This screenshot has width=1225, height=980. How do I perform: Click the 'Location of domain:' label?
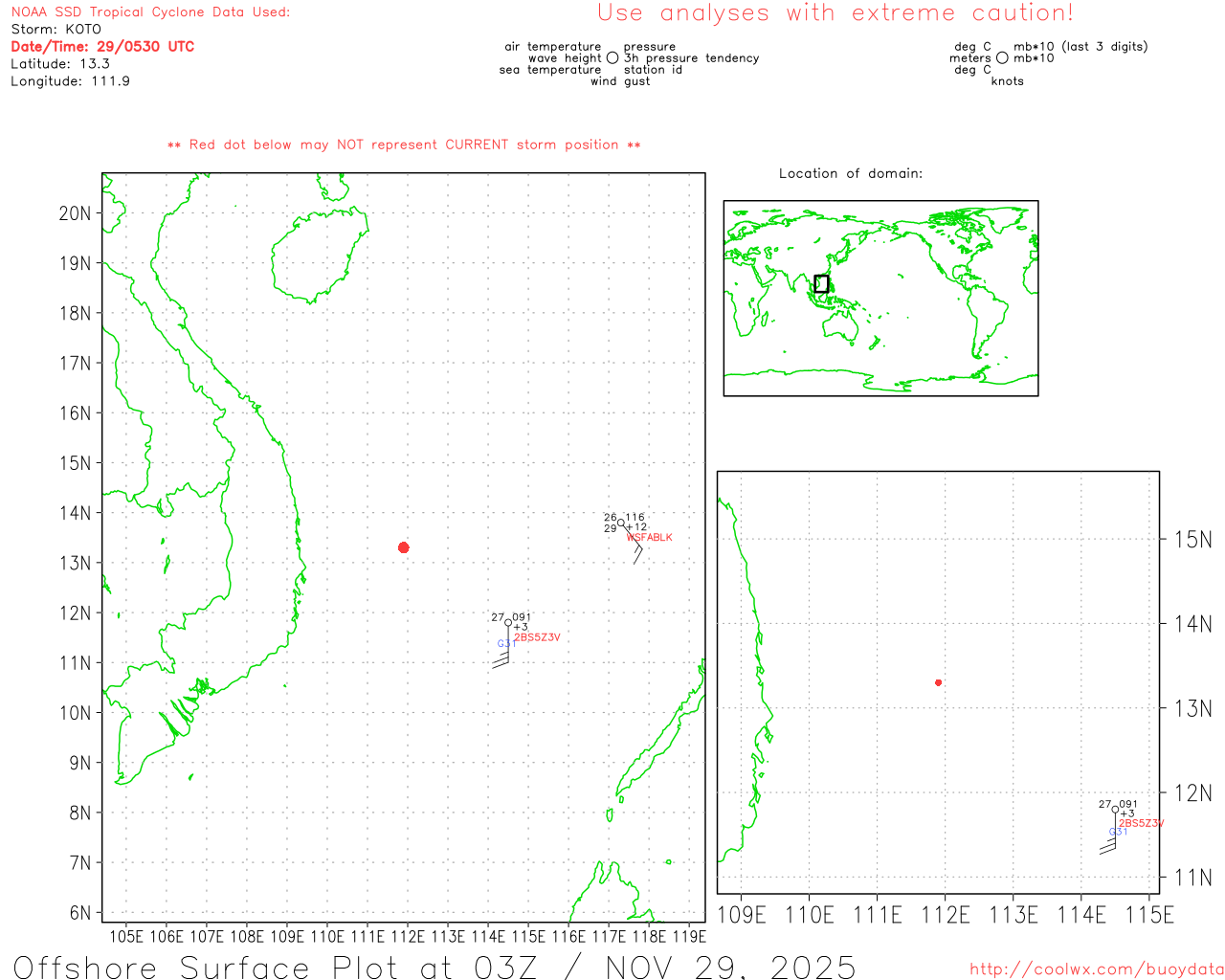(x=851, y=174)
